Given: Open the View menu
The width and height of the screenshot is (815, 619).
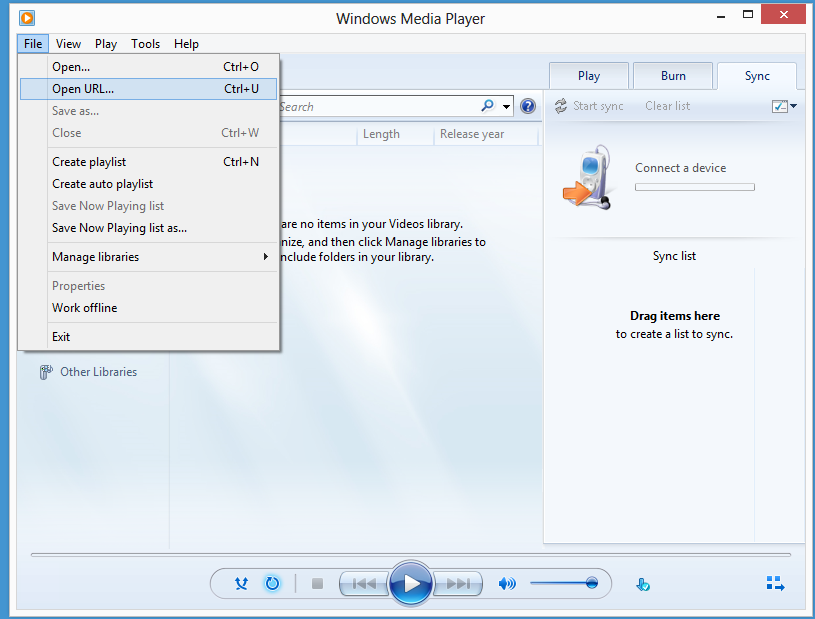Looking at the screenshot, I should tap(68, 43).
